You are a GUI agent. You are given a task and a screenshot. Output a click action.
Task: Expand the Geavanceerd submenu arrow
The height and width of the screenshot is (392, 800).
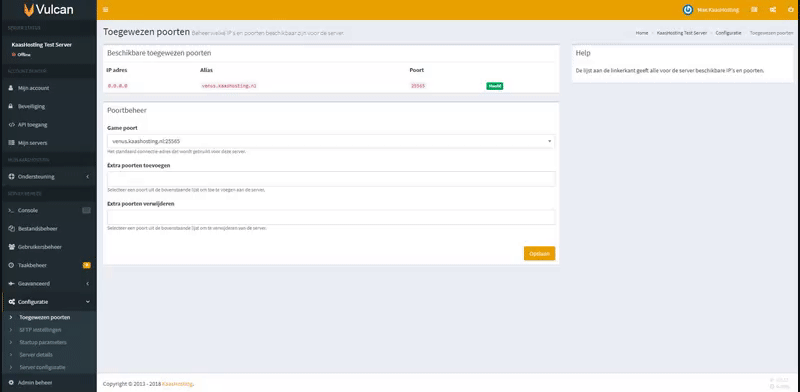tap(87, 283)
